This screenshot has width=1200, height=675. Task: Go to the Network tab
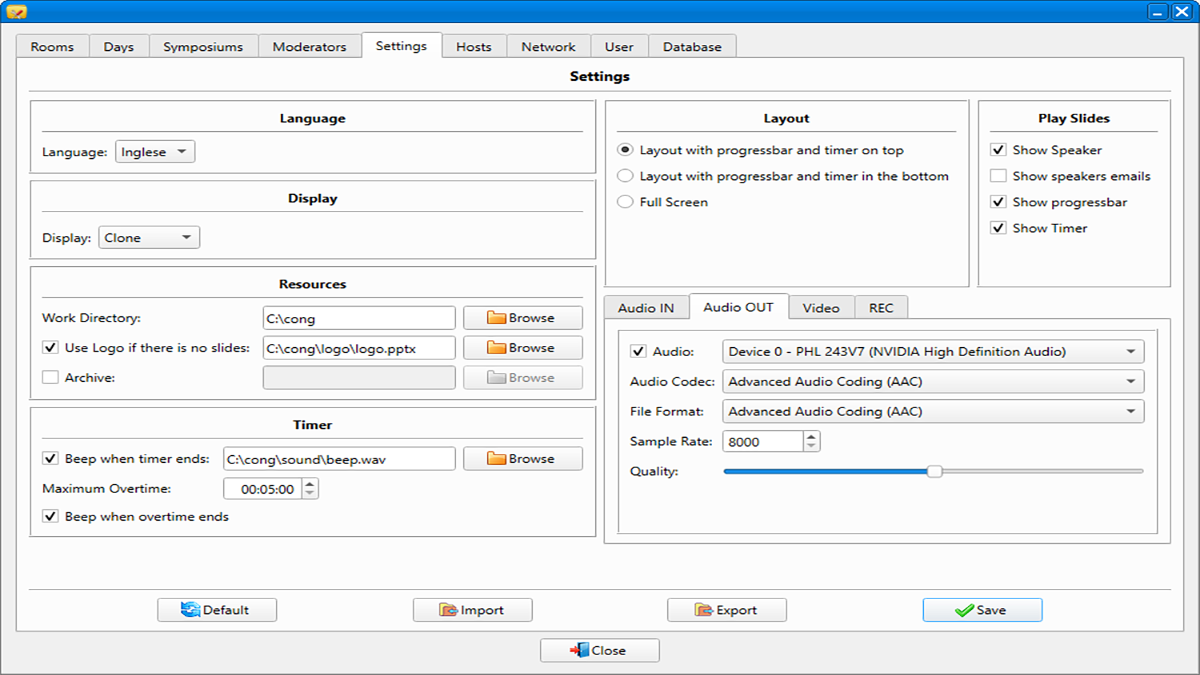(548, 47)
